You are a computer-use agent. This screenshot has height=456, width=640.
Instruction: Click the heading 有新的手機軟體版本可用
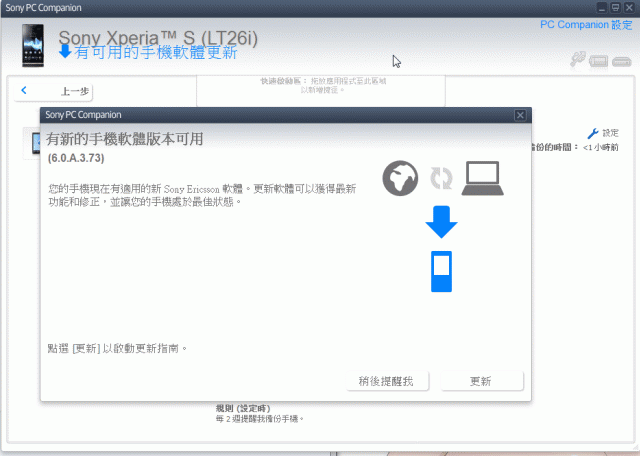point(124,139)
